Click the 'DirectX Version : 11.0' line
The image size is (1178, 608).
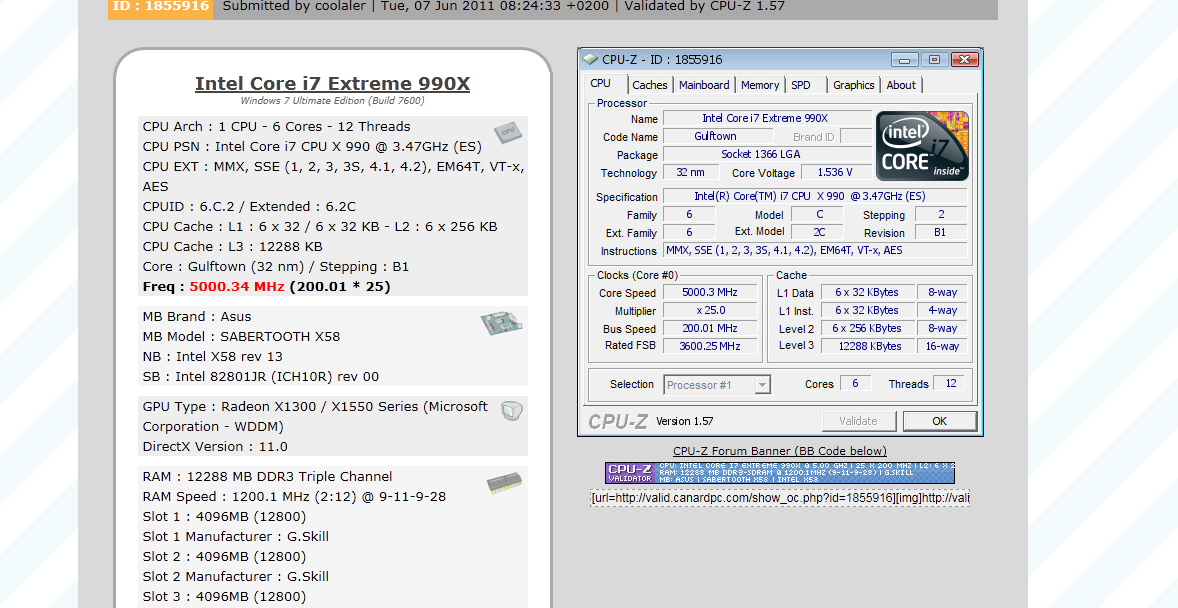[x=215, y=446]
